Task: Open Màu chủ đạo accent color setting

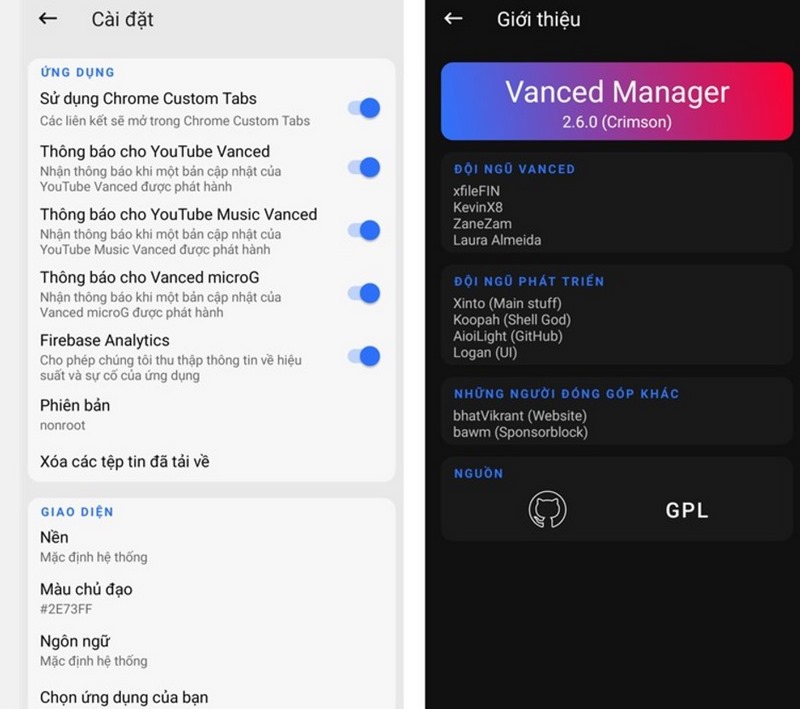Action: (x=211, y=598)
